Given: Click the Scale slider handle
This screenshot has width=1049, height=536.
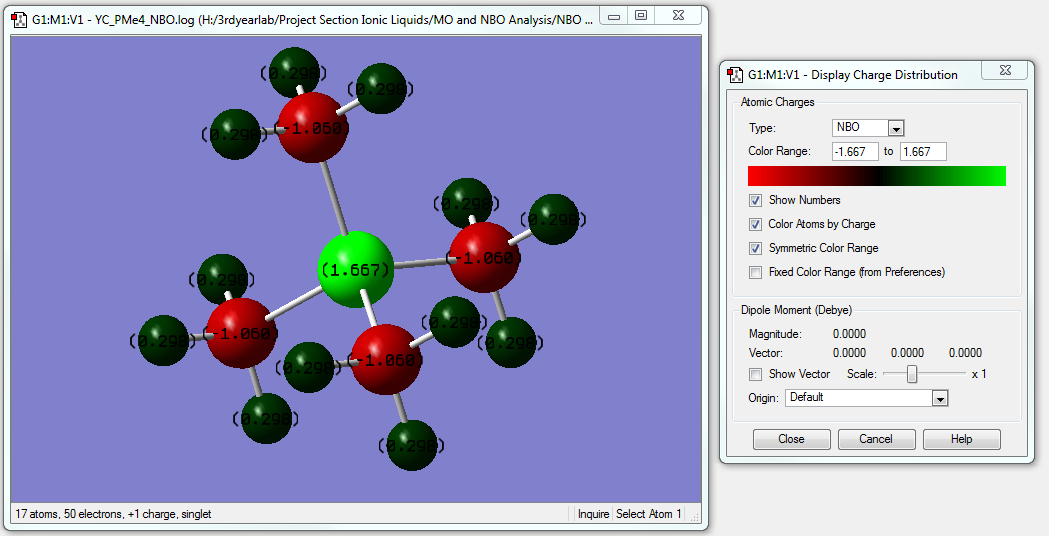Looking at the screenshot, I should click(x=912, y=374).
